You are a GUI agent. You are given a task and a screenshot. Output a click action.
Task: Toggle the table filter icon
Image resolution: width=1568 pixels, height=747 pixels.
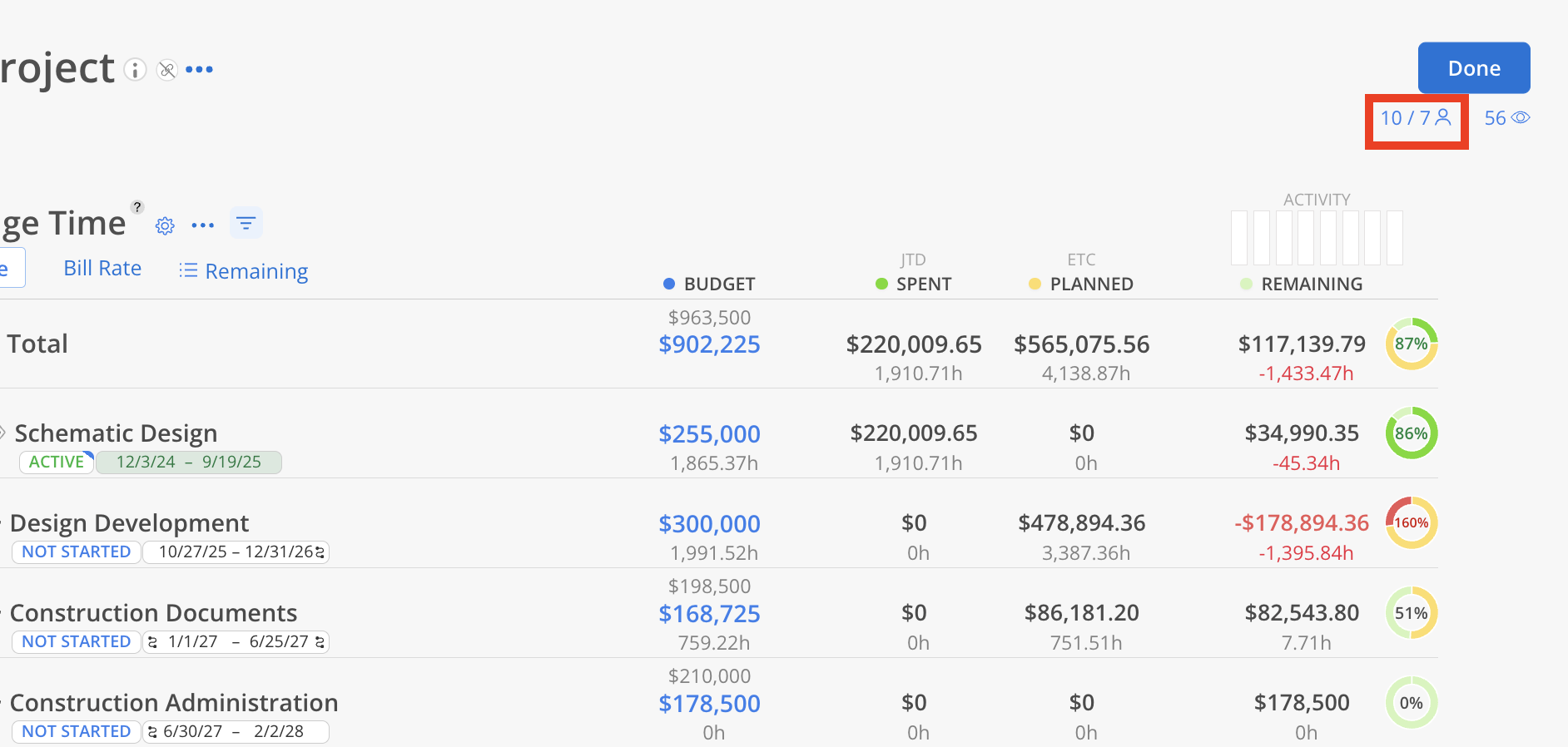(x=246, y=223)
